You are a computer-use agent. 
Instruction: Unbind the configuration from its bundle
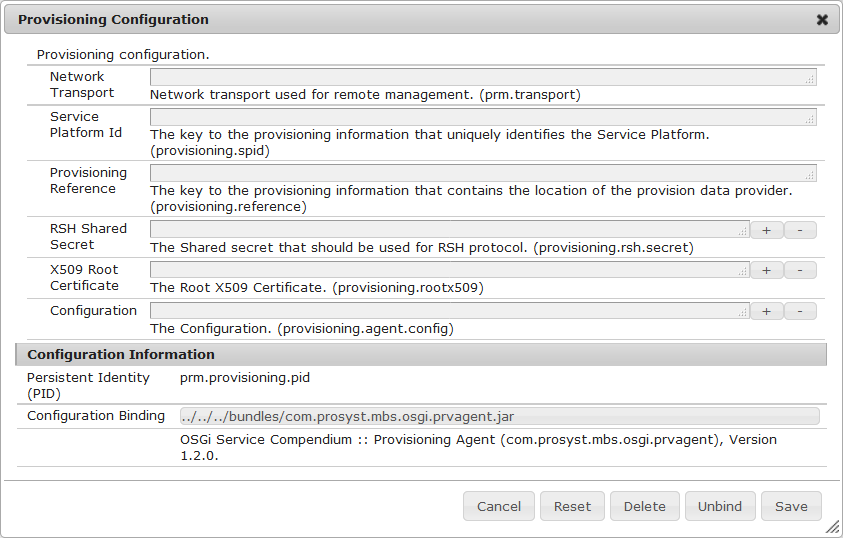(x=720, y=506)
